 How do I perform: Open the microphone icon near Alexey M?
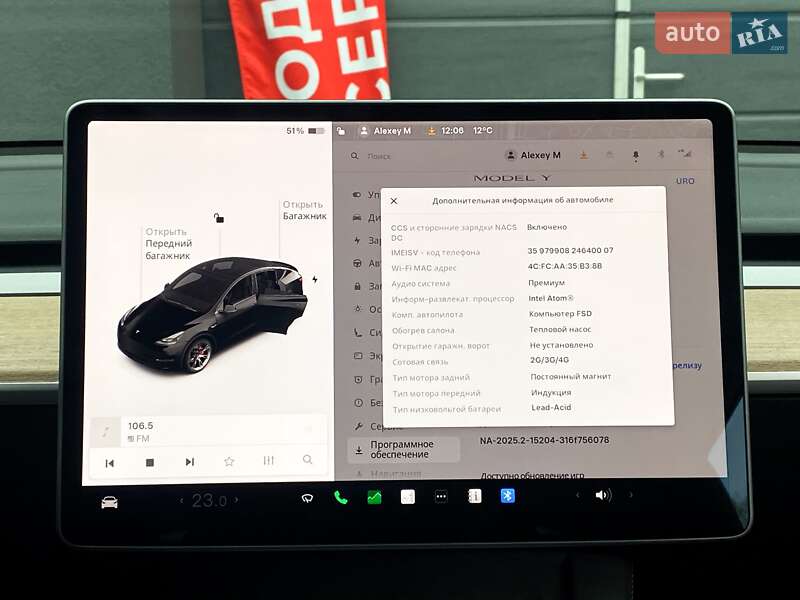tap(635, 155)
